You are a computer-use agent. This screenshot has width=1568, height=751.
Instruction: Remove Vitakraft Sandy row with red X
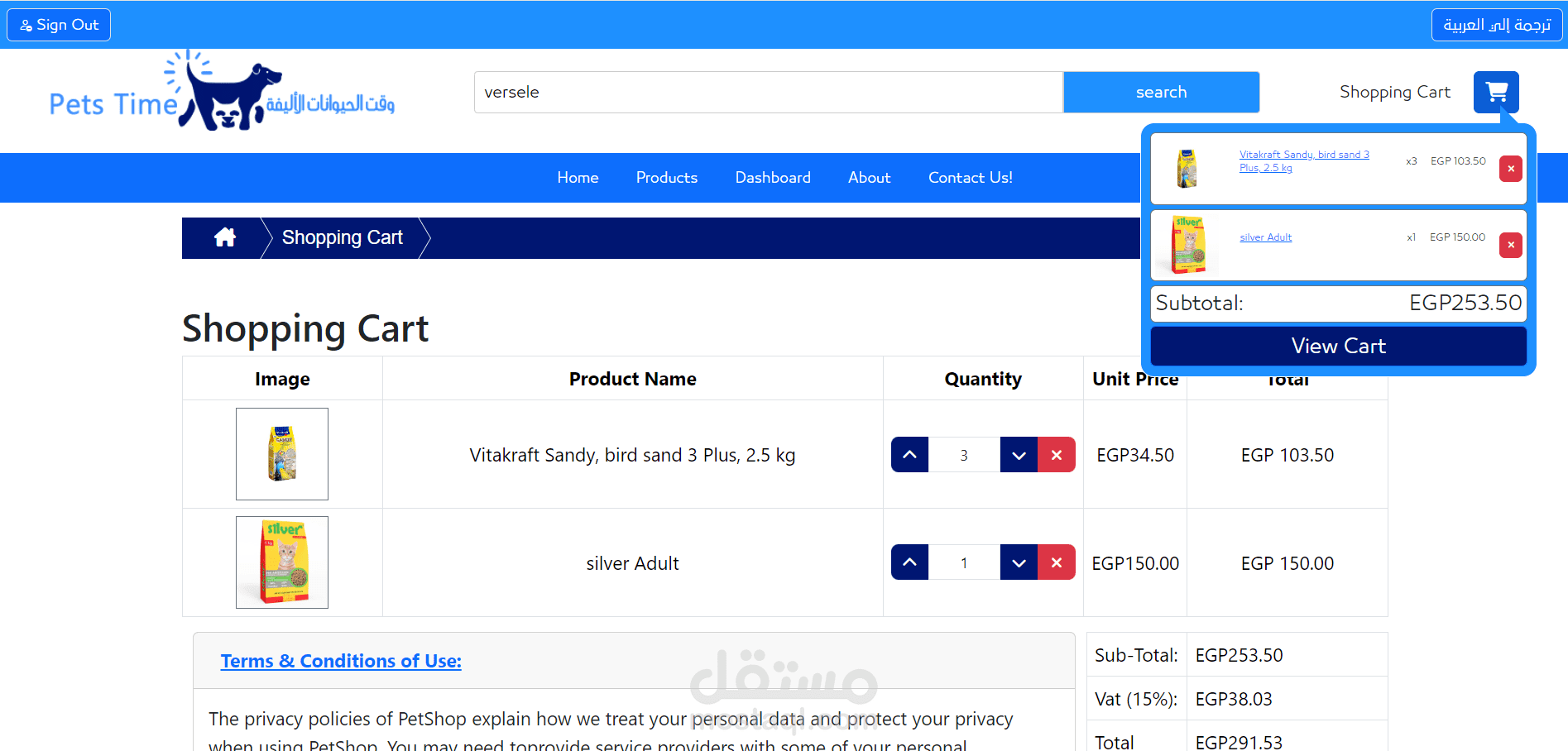click(1057, 455)
